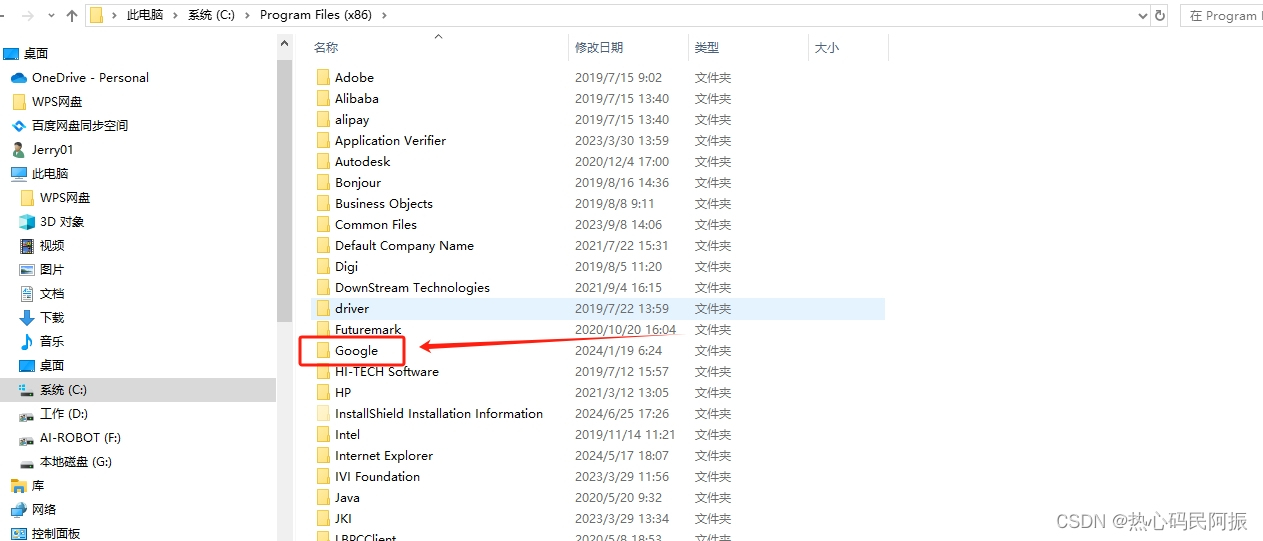Screen dimensions: 1263x541
Task: Select 工作 (D:) drive in sidebar
Action: click(64, 414)
